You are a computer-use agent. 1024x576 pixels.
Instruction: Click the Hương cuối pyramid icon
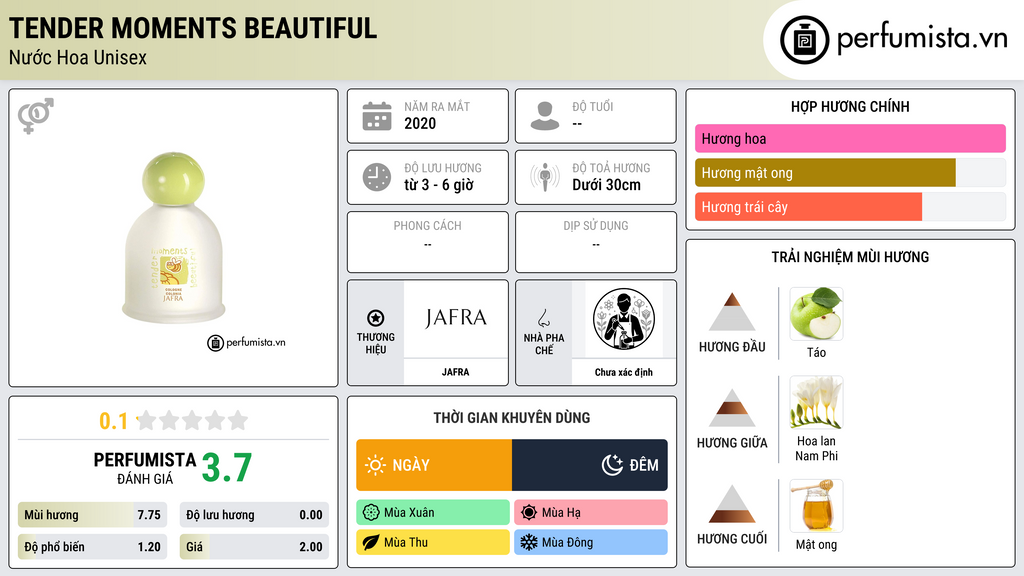(x=732, y=504)
